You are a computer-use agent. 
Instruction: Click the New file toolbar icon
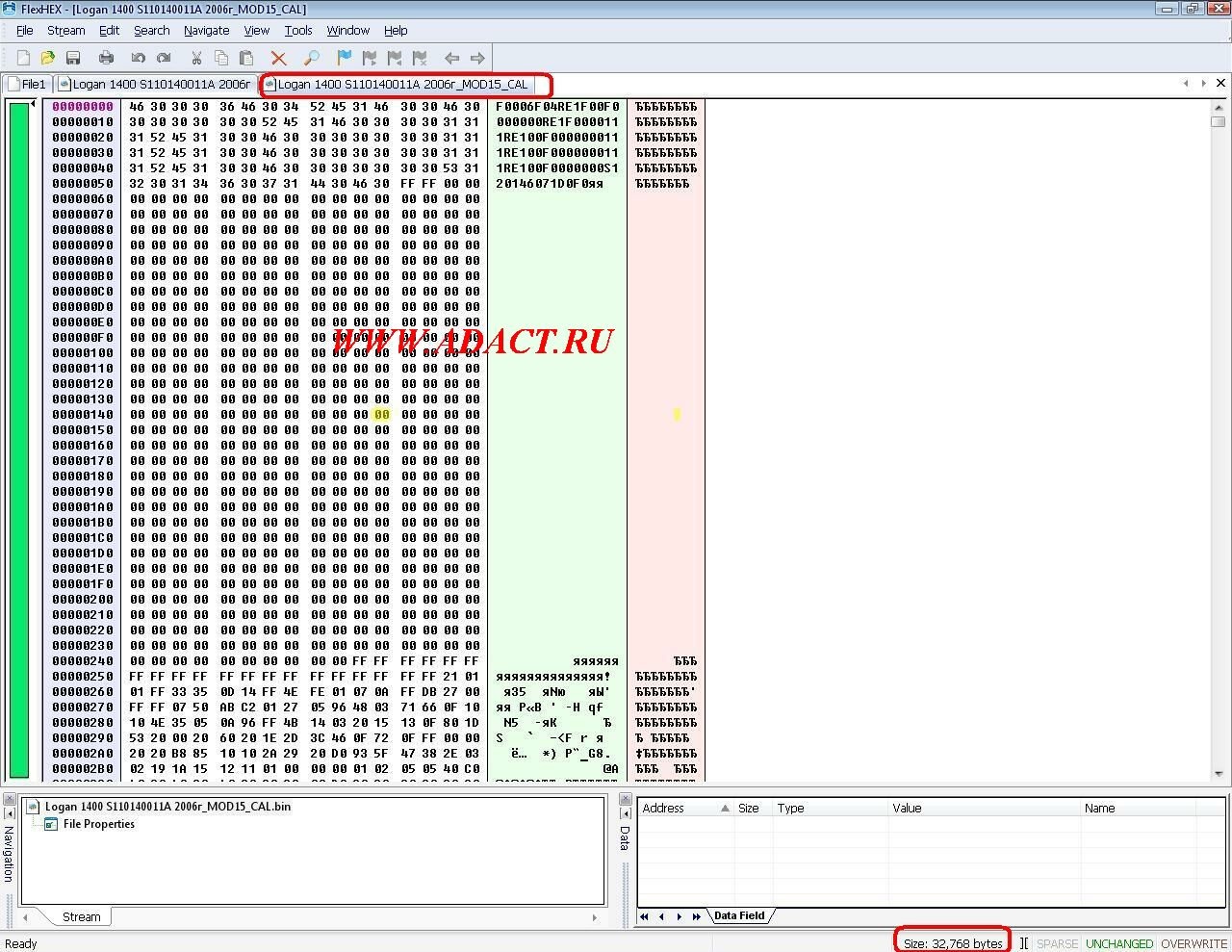(23, 58)
